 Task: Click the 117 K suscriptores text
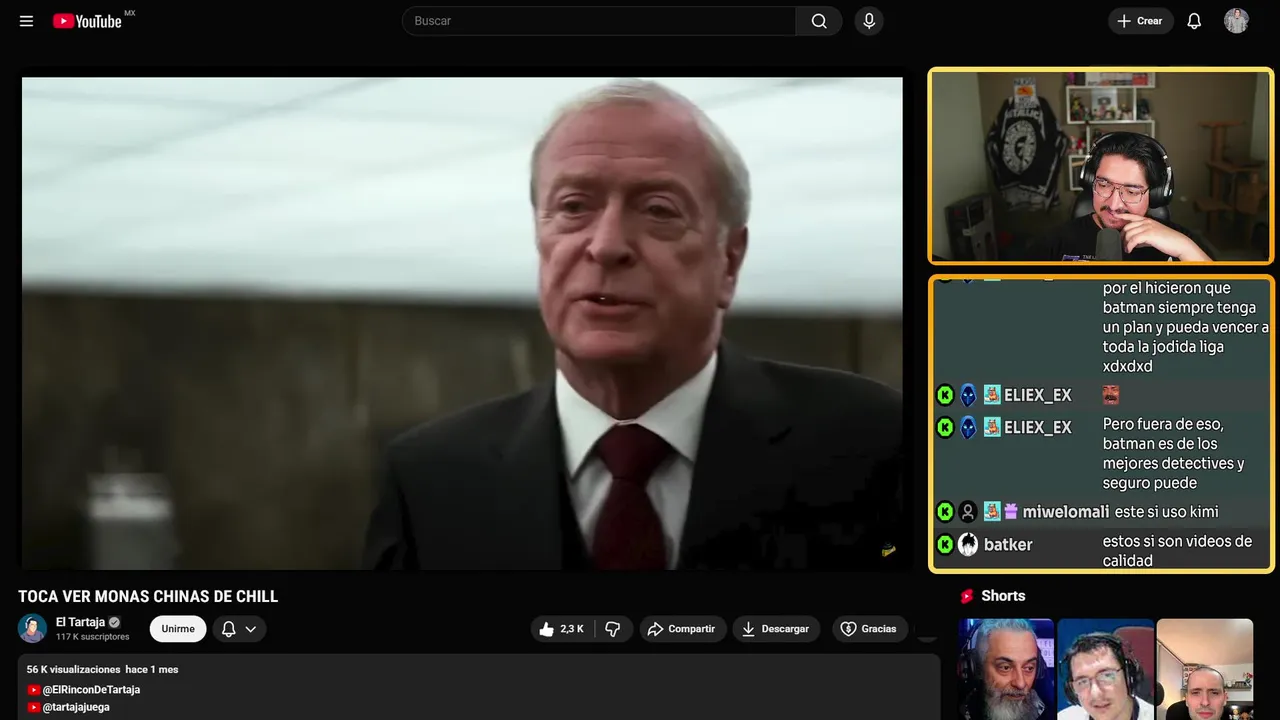(x=92, y=637)
